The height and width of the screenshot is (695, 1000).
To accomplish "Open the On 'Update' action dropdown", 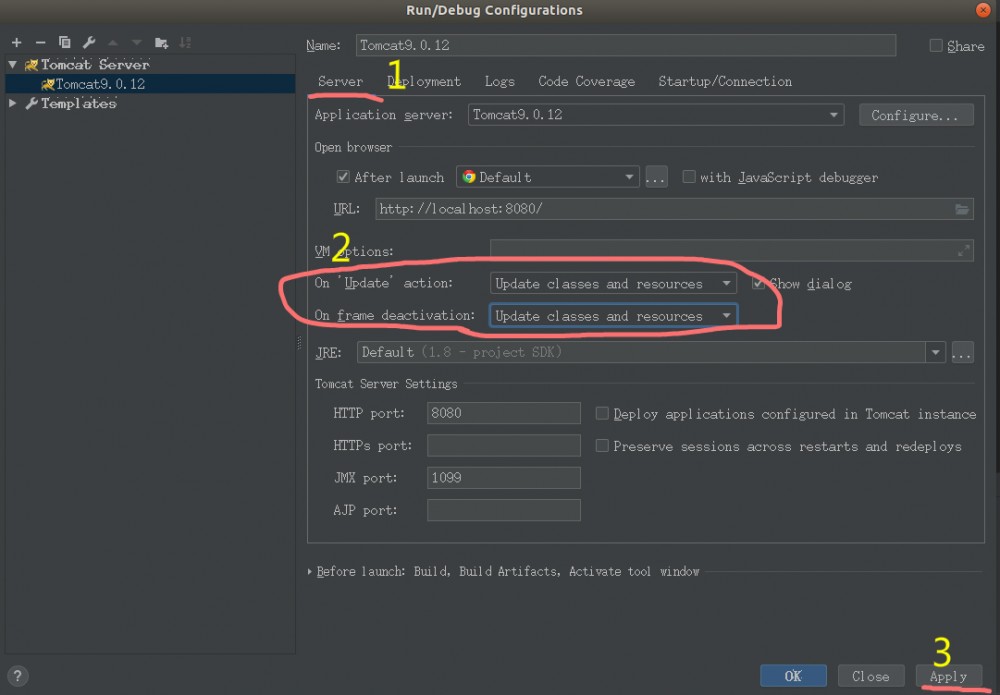I will 613,284.
